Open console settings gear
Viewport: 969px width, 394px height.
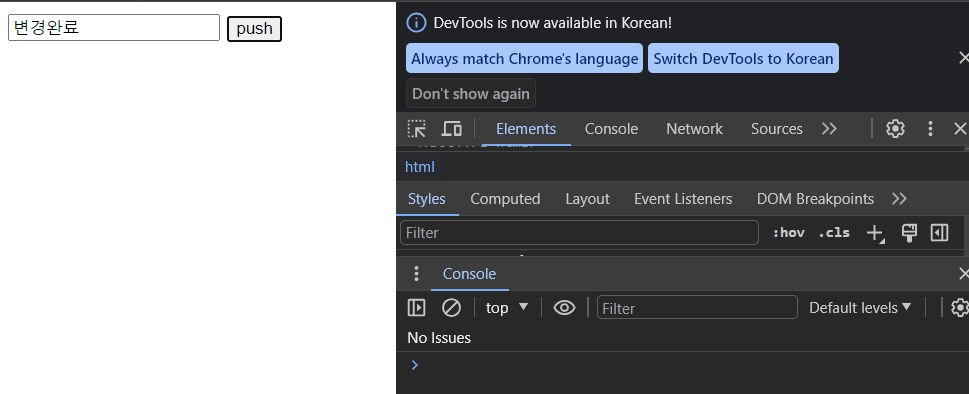959,308
